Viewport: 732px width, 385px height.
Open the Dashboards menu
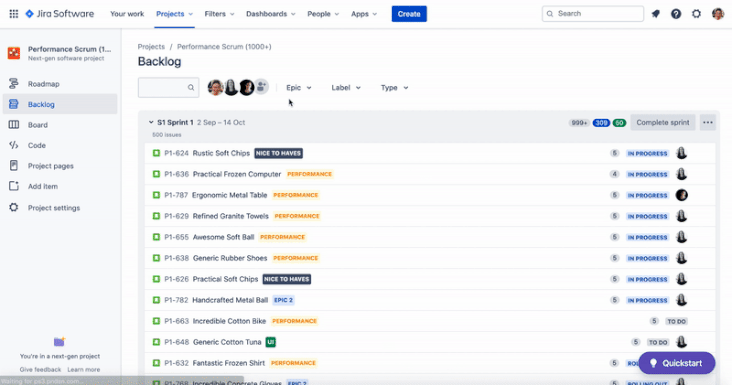pos(271,14)
